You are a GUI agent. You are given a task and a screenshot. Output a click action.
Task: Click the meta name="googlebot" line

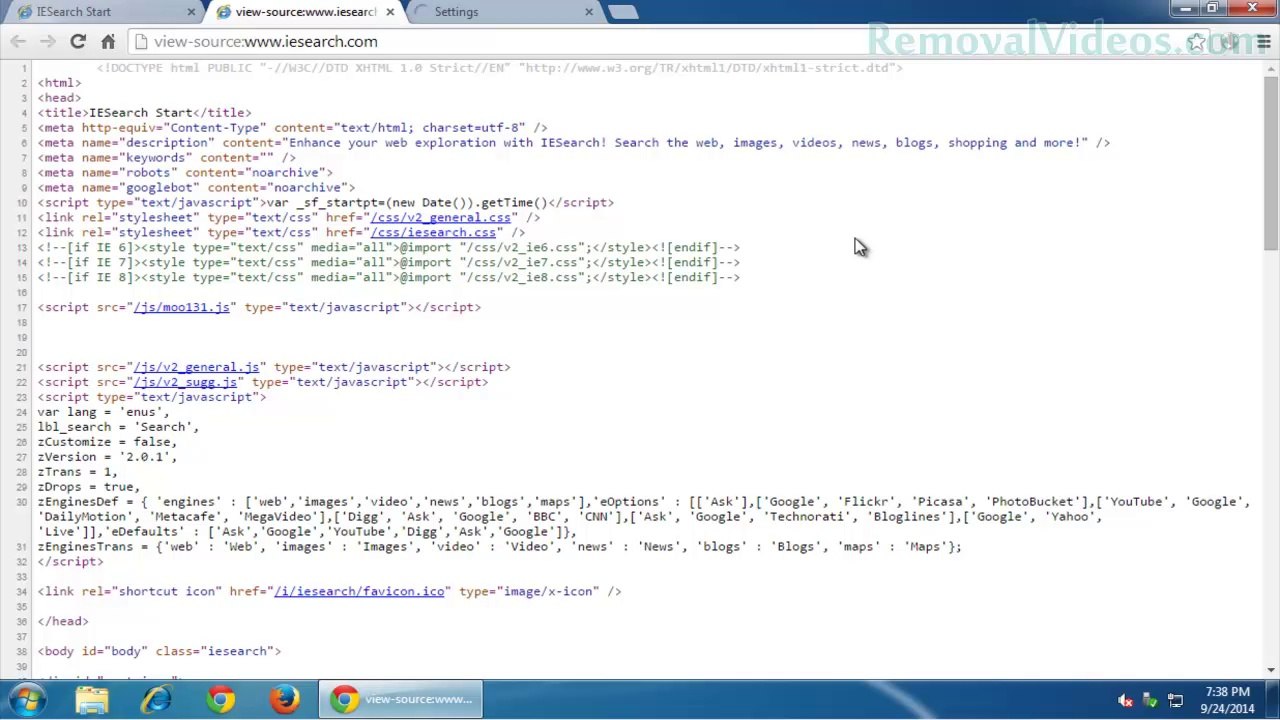[x=196, y=187]
